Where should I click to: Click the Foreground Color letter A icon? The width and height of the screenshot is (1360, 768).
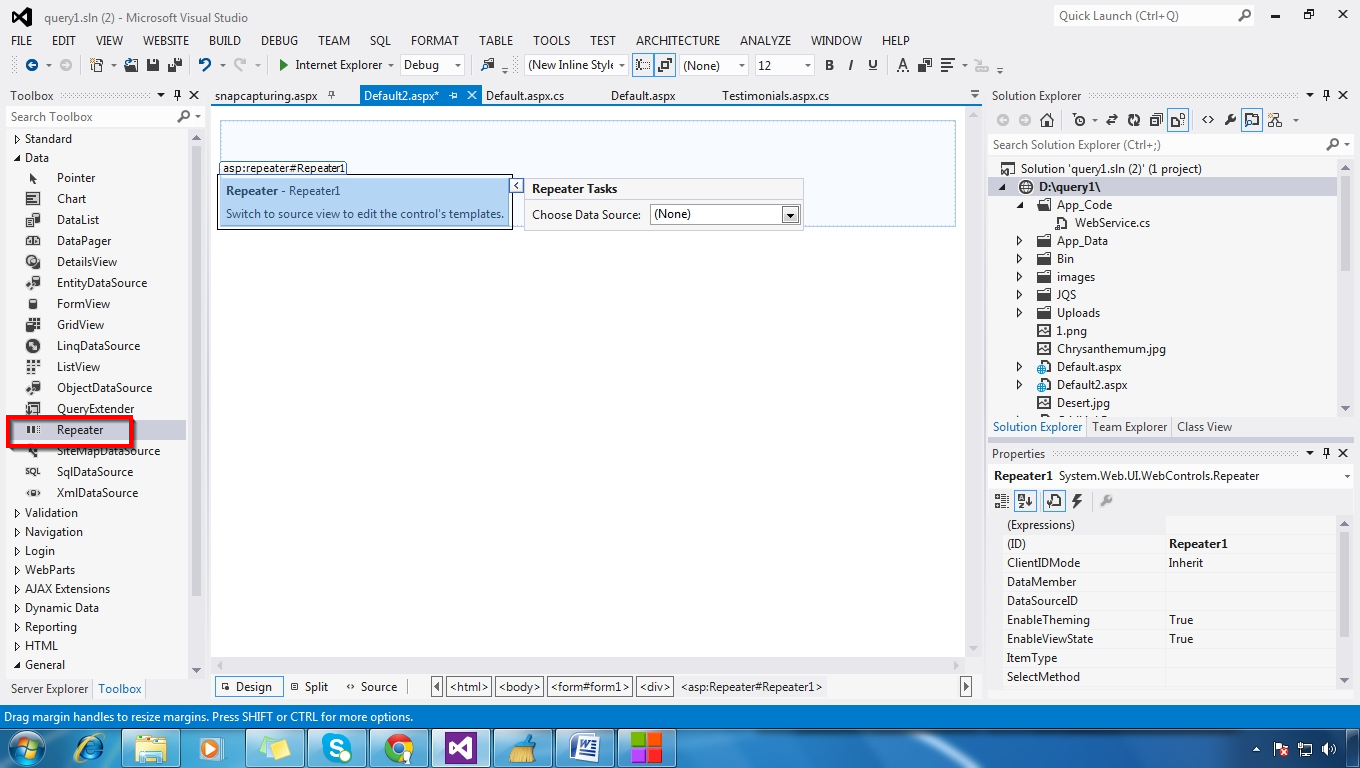click(902, 65)
